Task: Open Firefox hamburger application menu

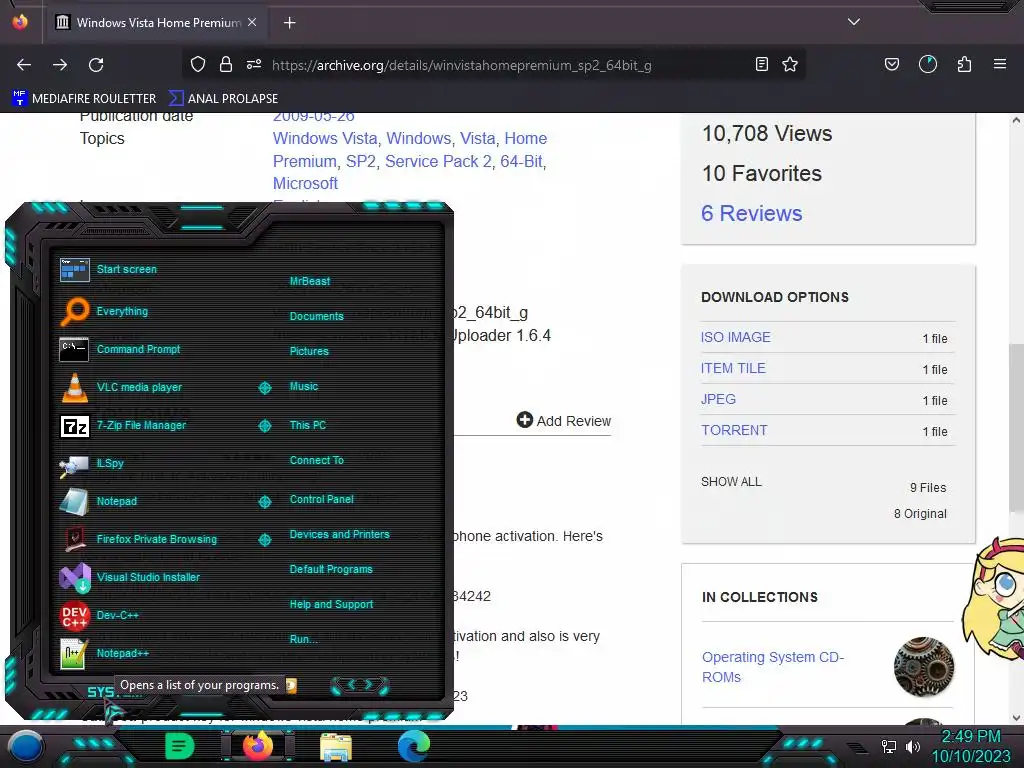Action: pos(1000,64)
